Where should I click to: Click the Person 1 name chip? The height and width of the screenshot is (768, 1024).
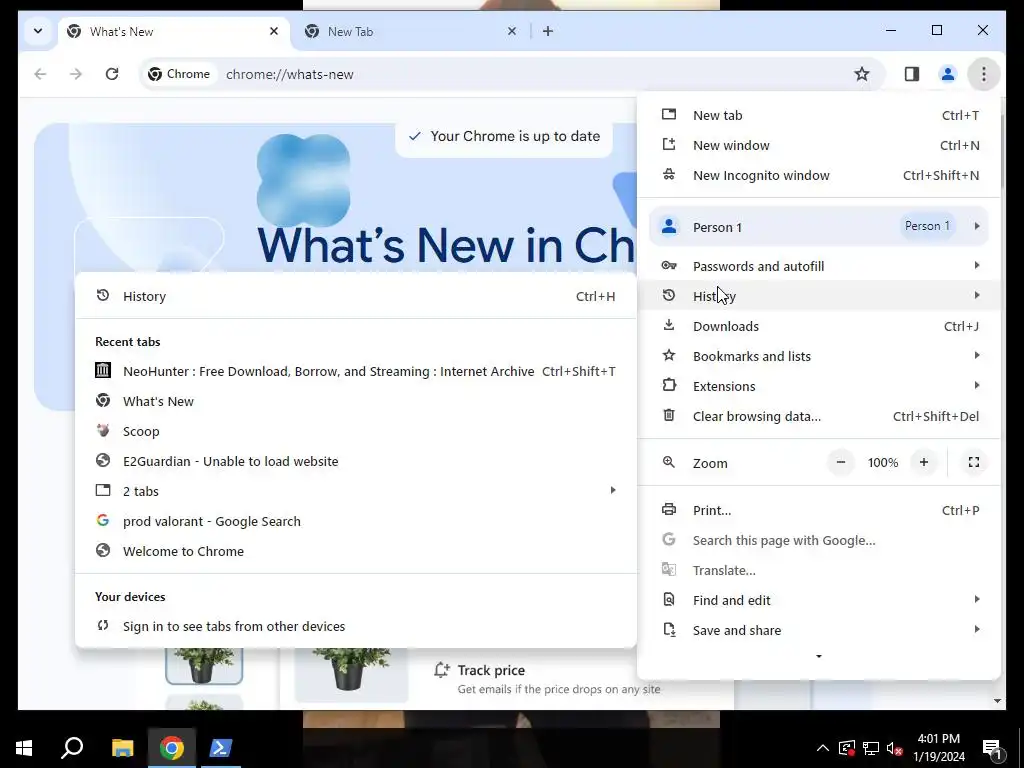927,226
